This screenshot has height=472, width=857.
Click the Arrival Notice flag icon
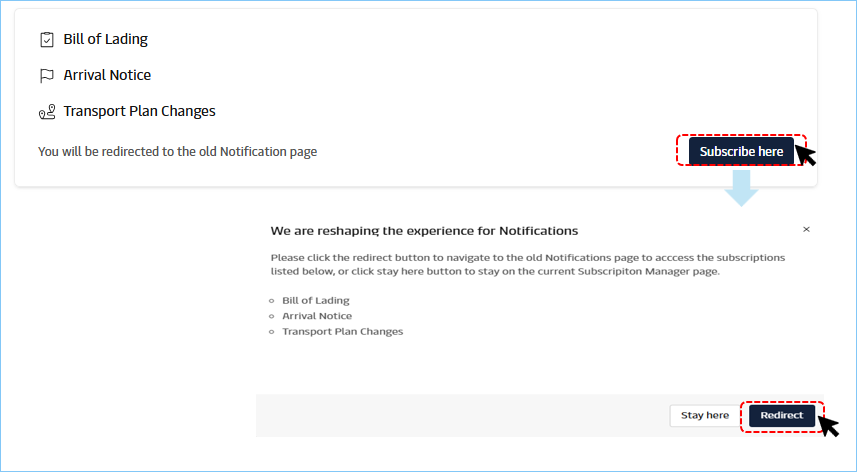click(46, 76)
